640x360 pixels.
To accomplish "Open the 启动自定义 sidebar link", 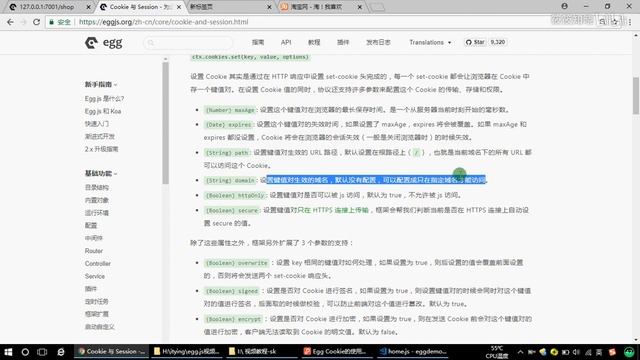I will coord(100,327).
